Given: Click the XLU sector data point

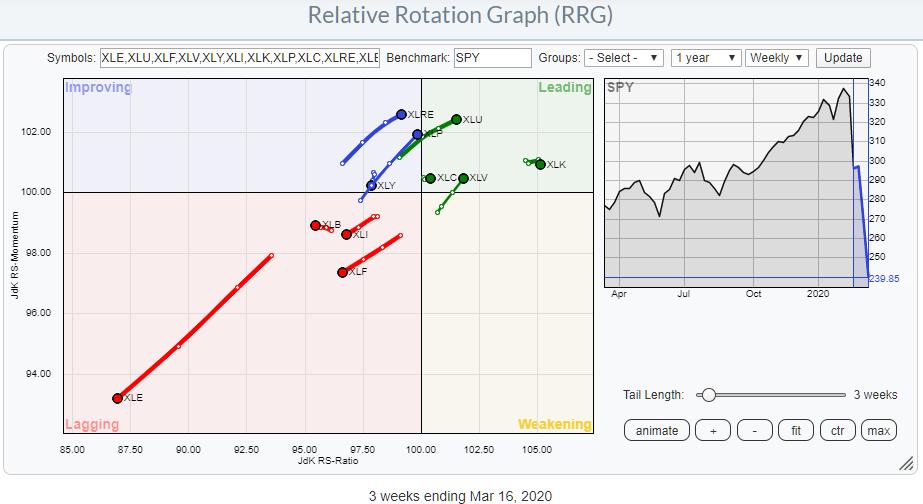Looking at the screenshot, I should (x=457, y=119).
